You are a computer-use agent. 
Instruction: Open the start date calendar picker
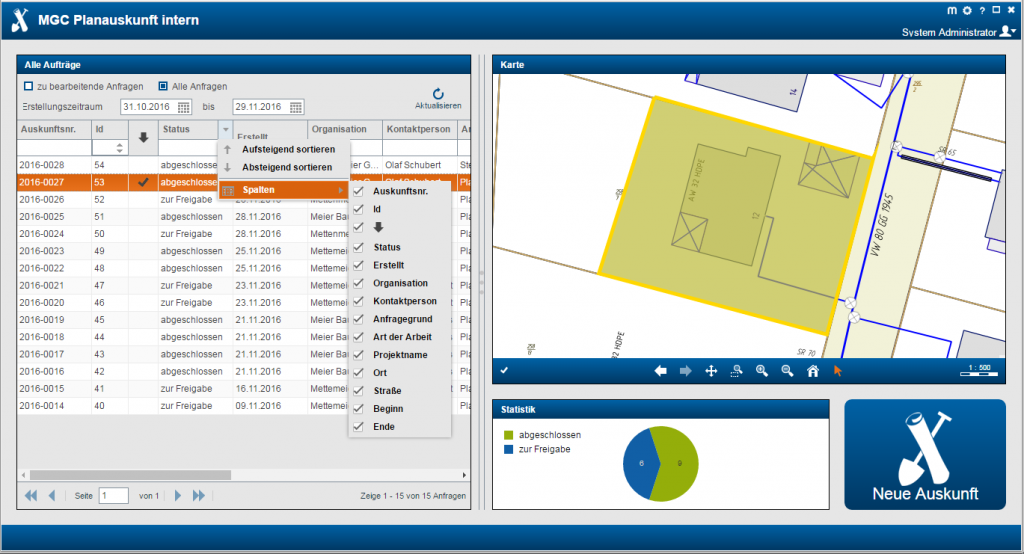[x=184, y=107]
